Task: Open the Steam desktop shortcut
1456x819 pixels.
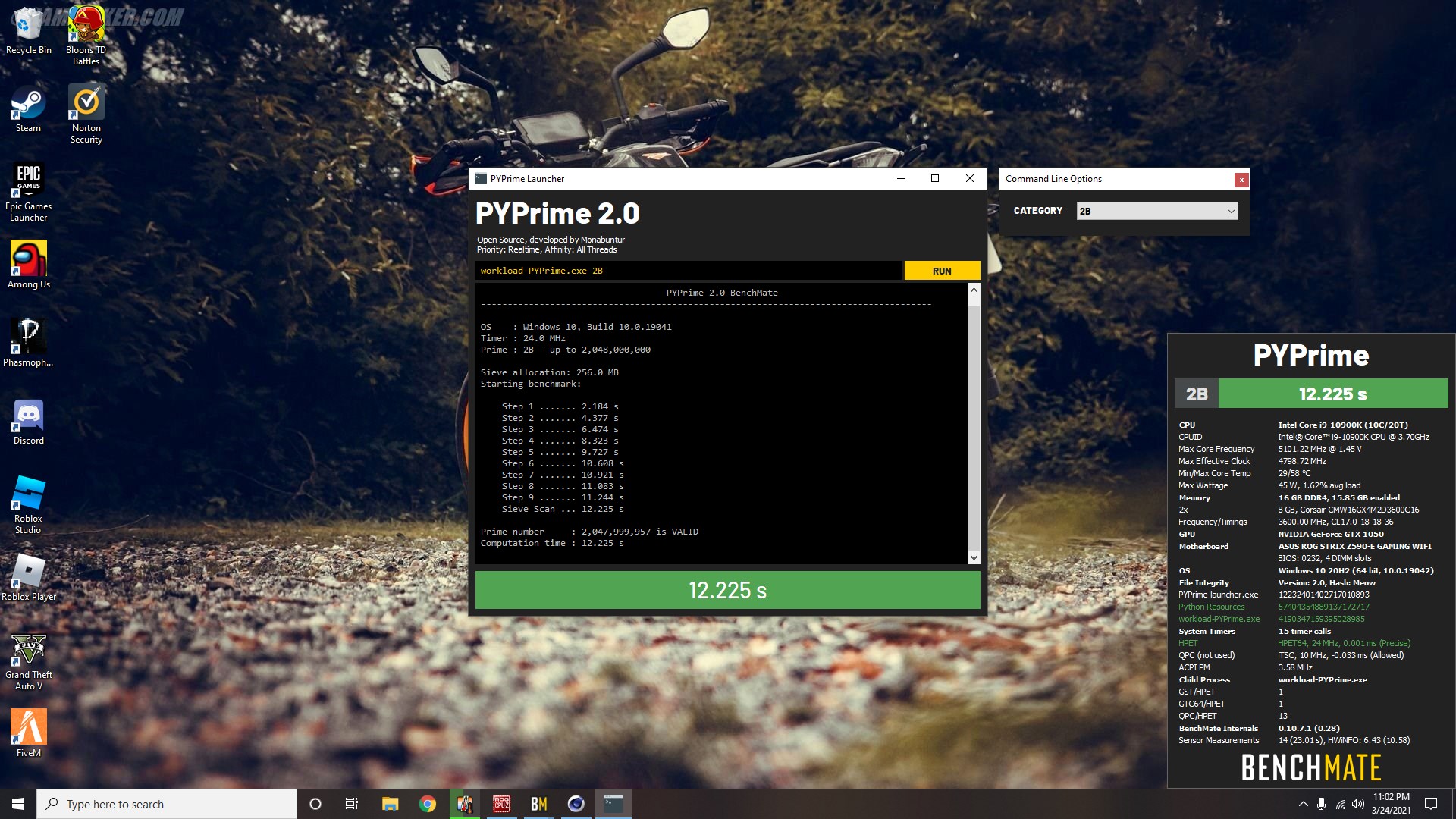Action: coord(28,110)
